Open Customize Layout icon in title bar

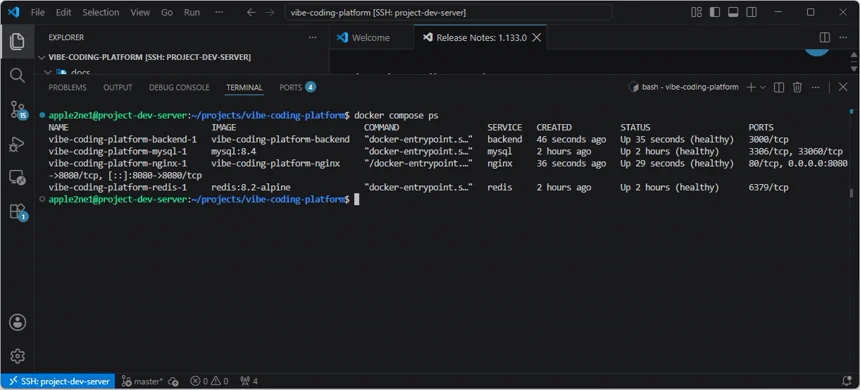697,12
